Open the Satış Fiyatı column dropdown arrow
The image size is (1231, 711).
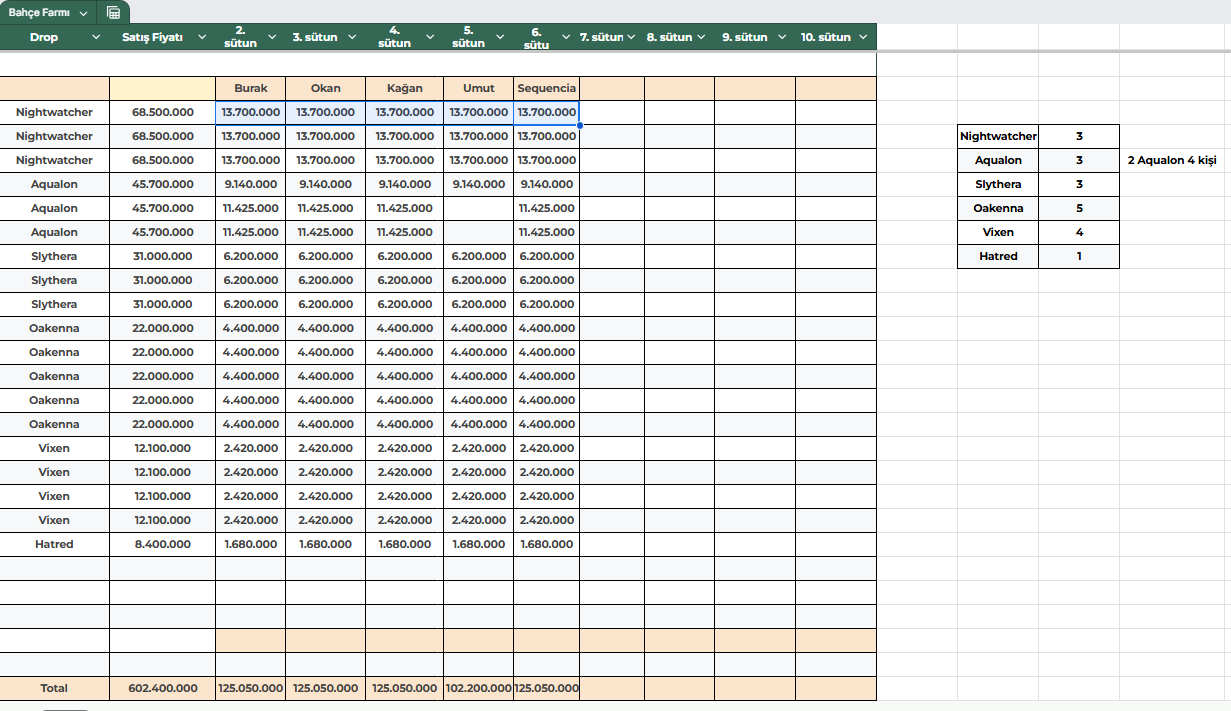(x=202, y=37)
